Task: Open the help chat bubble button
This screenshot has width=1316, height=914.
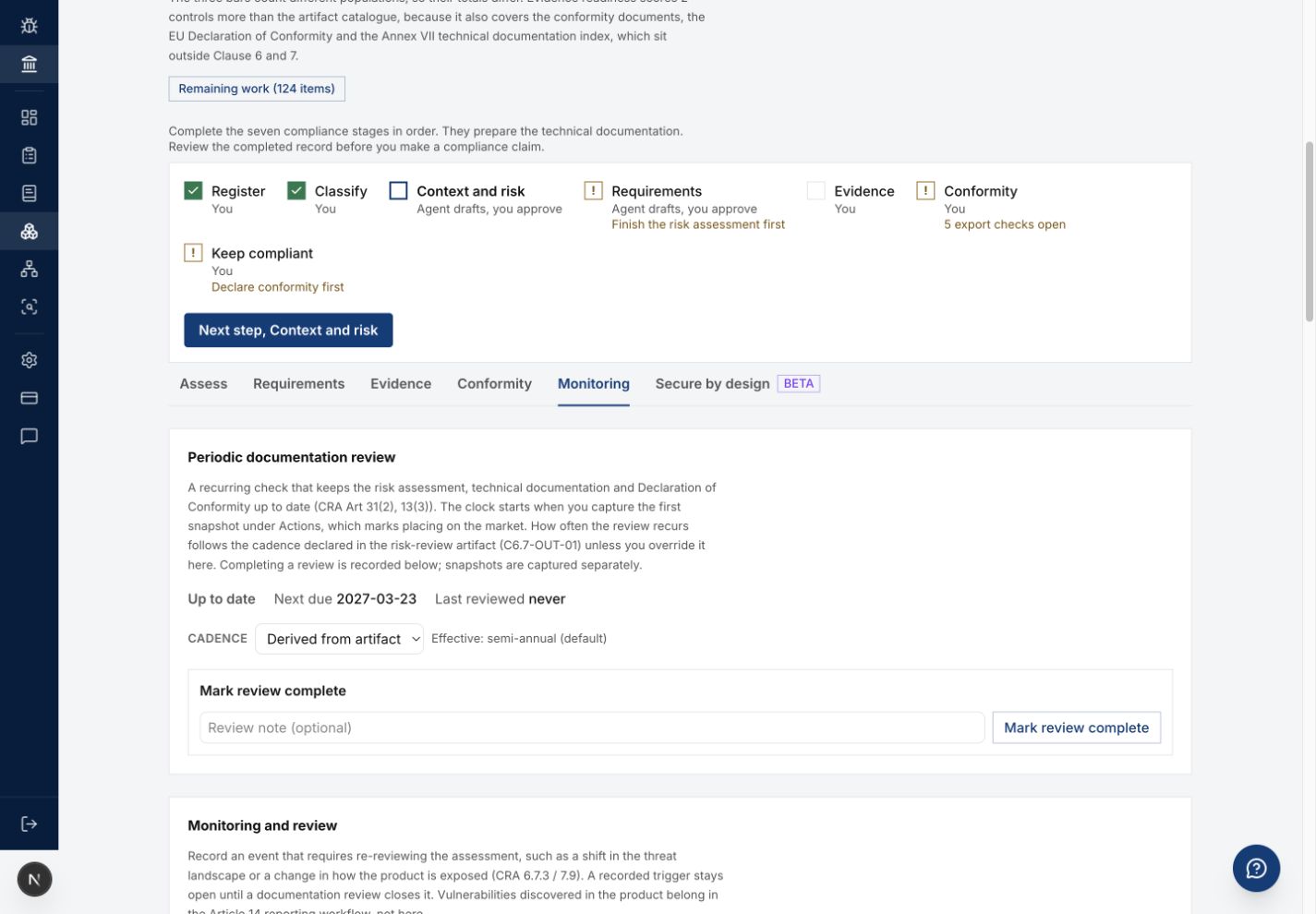Action: [1256, 868]
